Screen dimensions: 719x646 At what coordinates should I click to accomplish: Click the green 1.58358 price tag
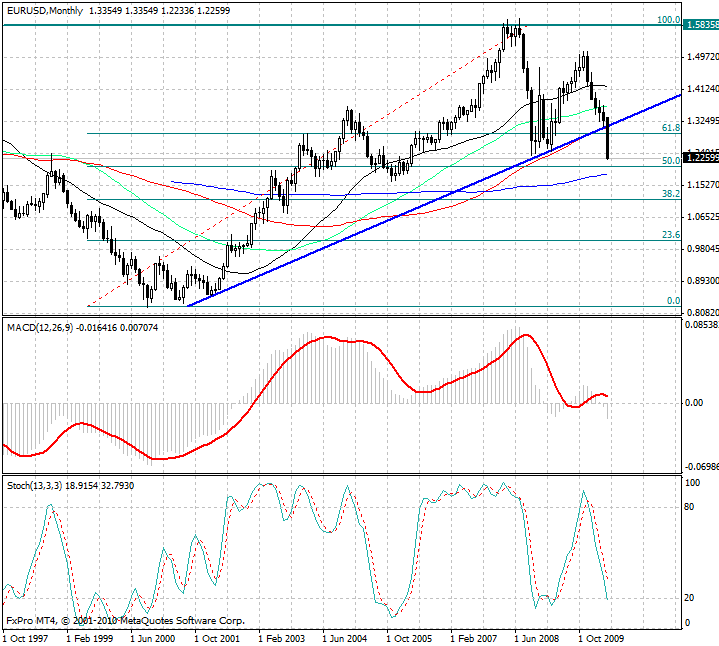(x=700, y=25)
